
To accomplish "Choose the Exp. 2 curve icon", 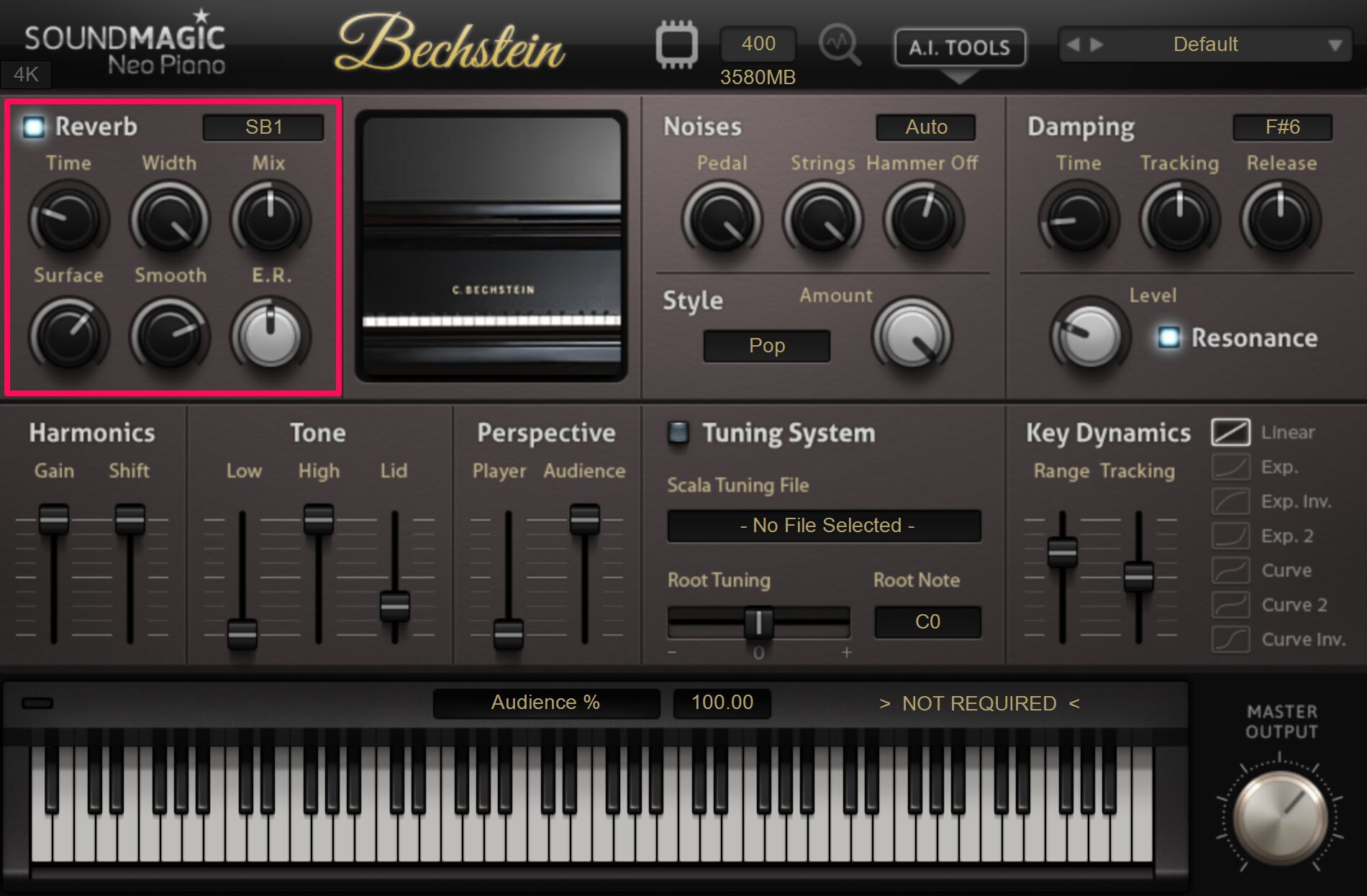I will [x=1230, y=536].
